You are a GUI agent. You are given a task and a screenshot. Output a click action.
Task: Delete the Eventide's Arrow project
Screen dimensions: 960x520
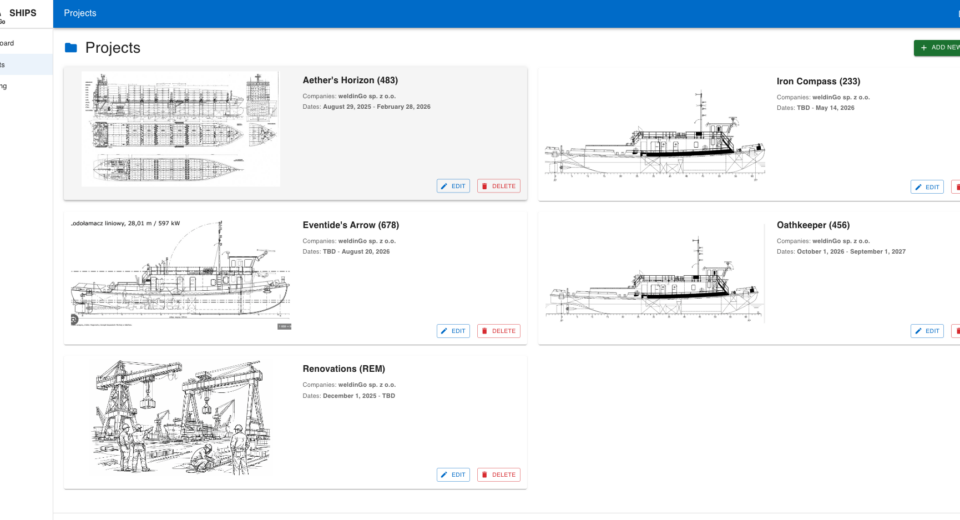pyautogui.click(x=498, y=331)
